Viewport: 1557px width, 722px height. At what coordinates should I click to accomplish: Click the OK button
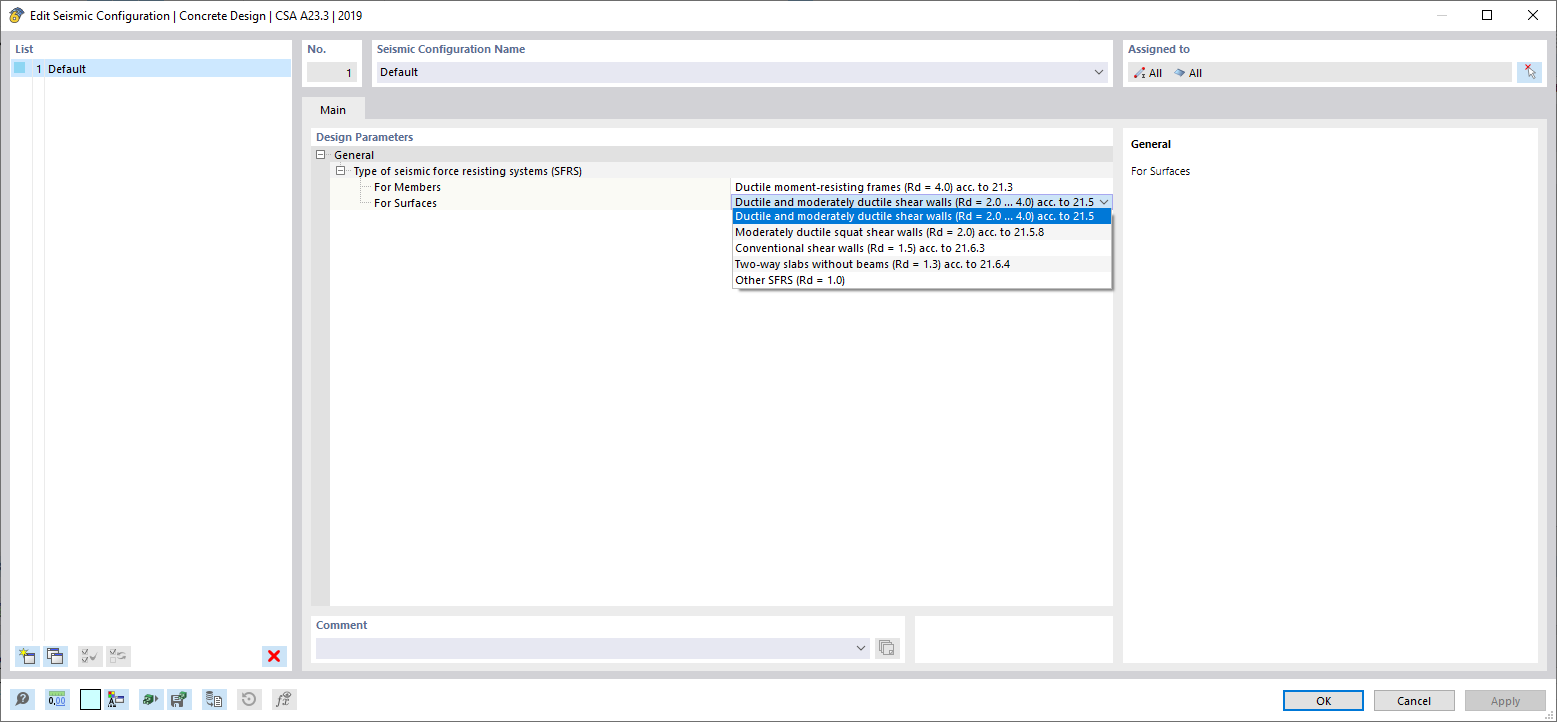(x=1323, y=701)
